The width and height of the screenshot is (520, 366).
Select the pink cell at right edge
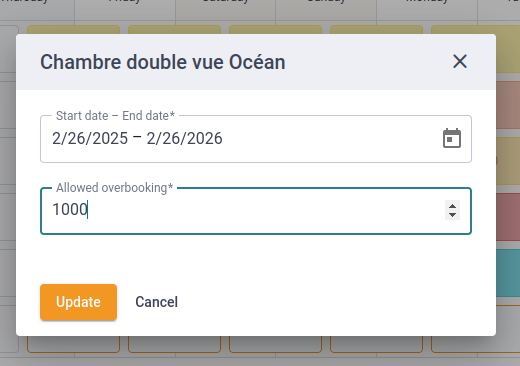click(508, 105)
